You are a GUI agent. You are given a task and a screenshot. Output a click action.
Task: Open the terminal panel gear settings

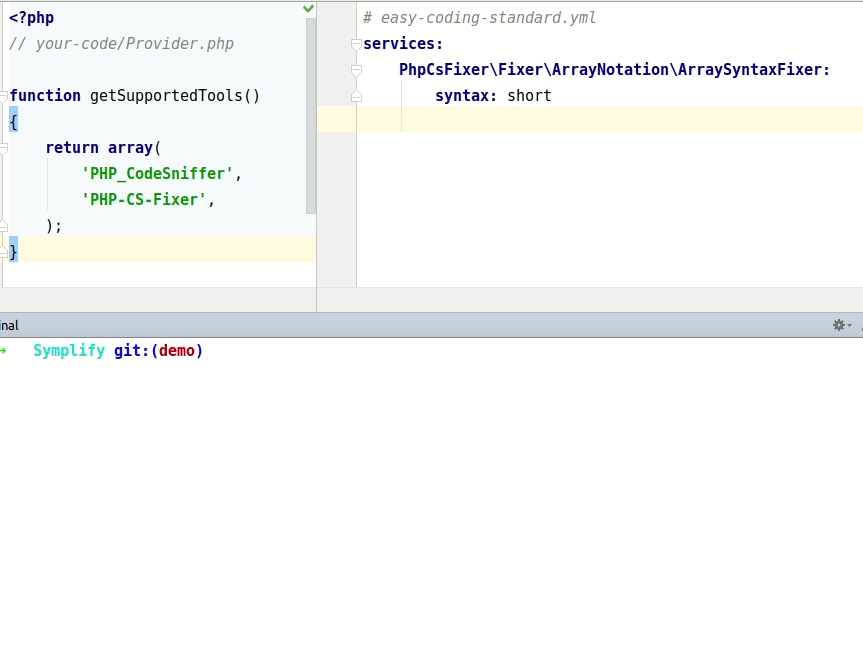(840, 325)
